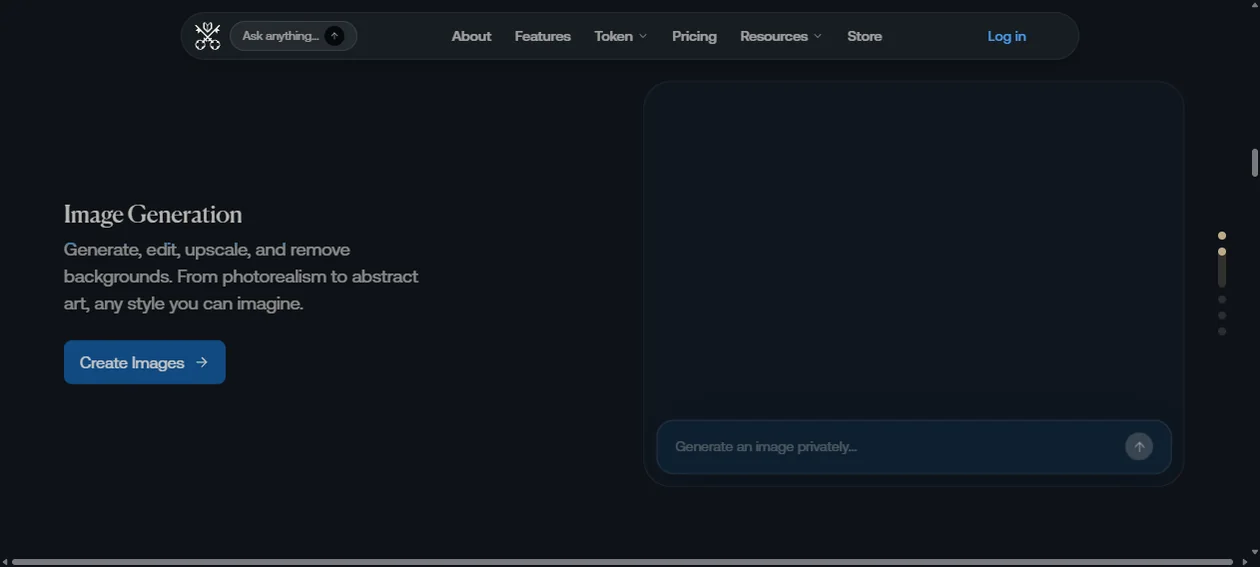Click the site logo icon in navbar
The image size is (1260, 567).
tap(207, 36)
